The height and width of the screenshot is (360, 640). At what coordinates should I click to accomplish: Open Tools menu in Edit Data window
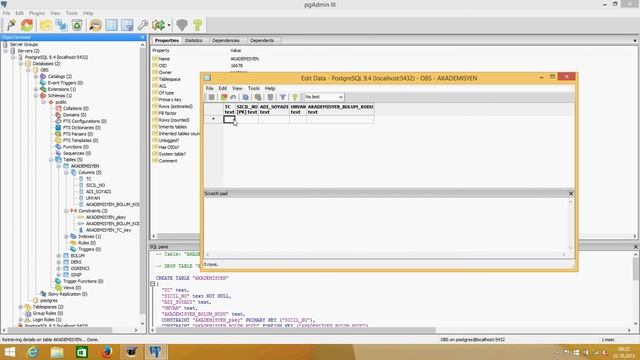pos(253,88)
